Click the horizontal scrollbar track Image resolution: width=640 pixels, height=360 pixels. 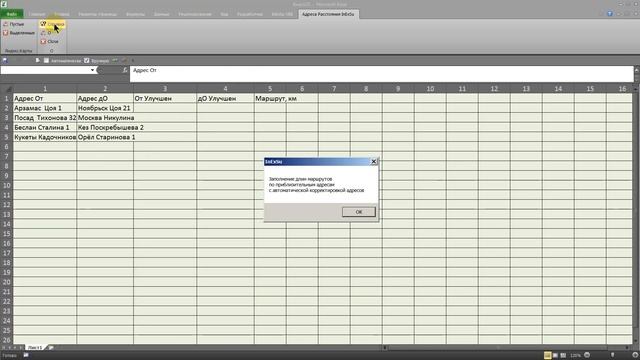click(x=506, y=348)
